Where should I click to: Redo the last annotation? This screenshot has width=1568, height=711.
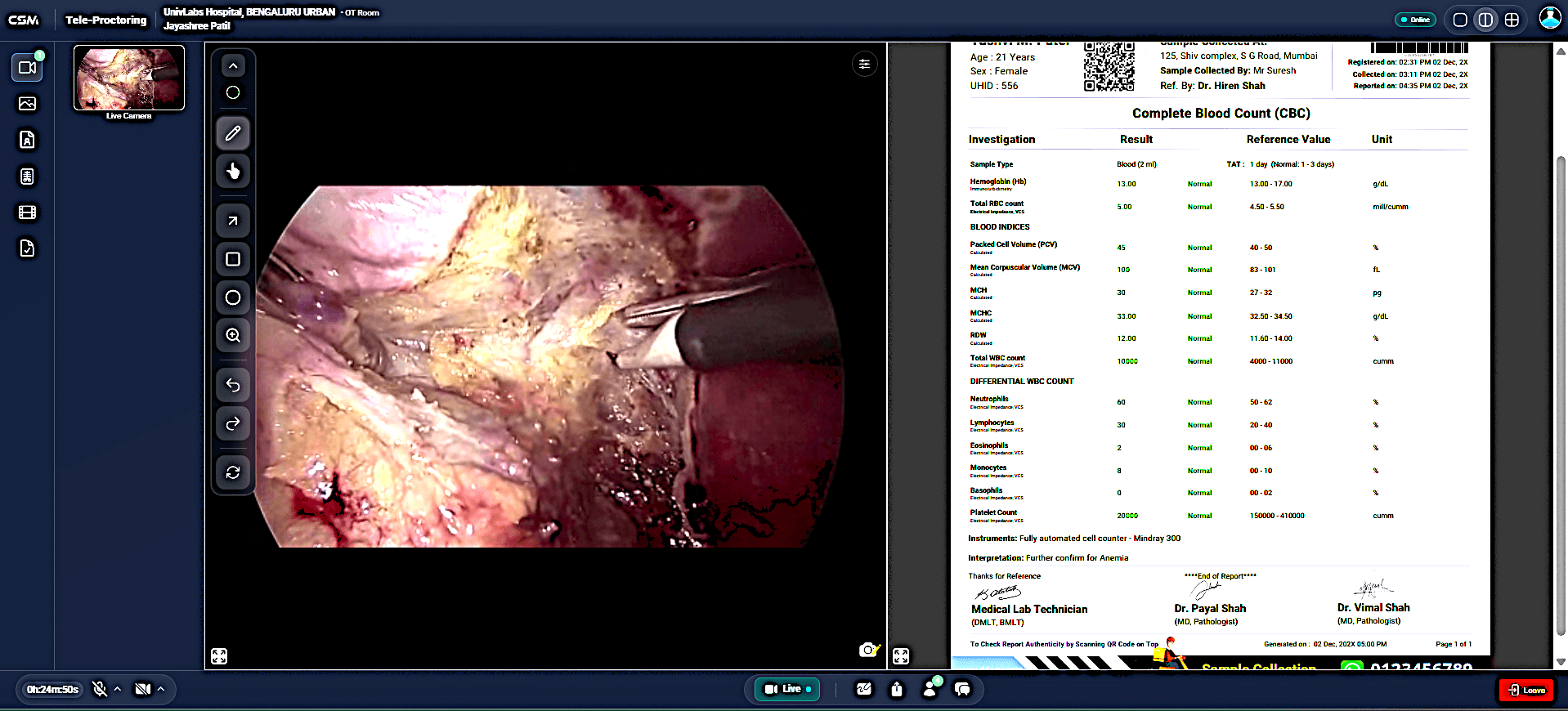233,423
